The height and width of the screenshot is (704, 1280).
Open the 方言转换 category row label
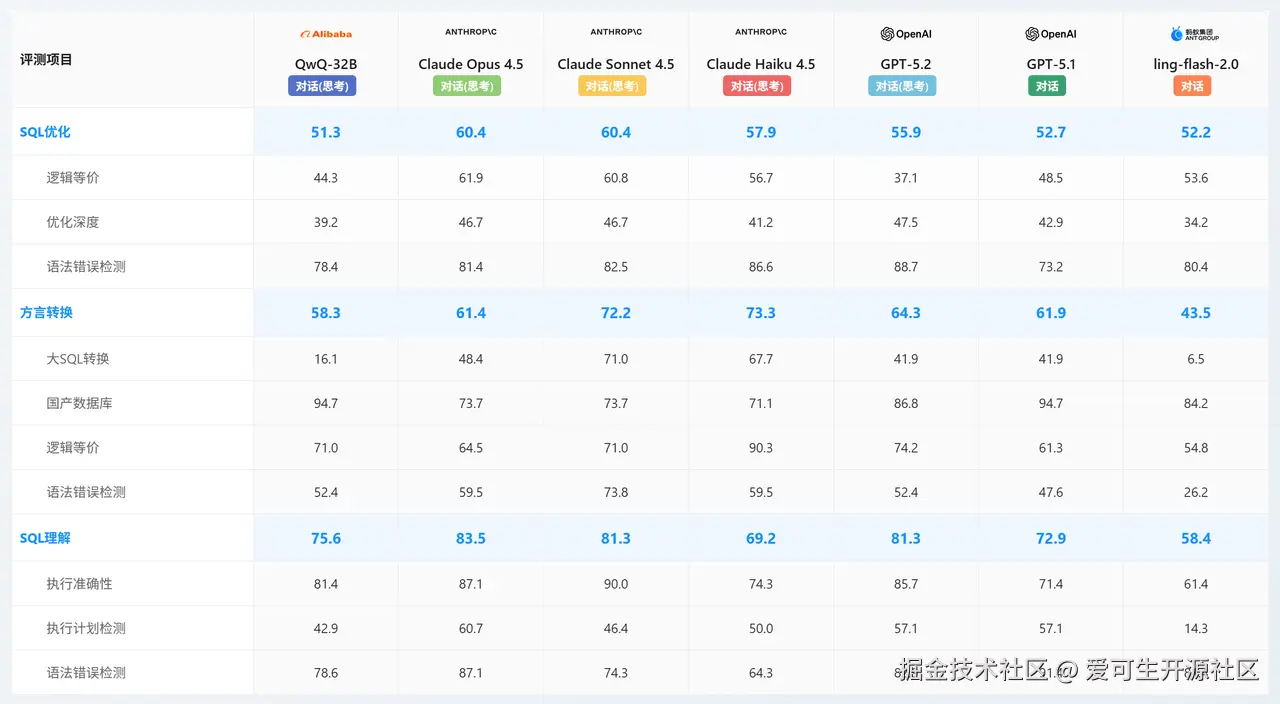click(x=46, y=313)
